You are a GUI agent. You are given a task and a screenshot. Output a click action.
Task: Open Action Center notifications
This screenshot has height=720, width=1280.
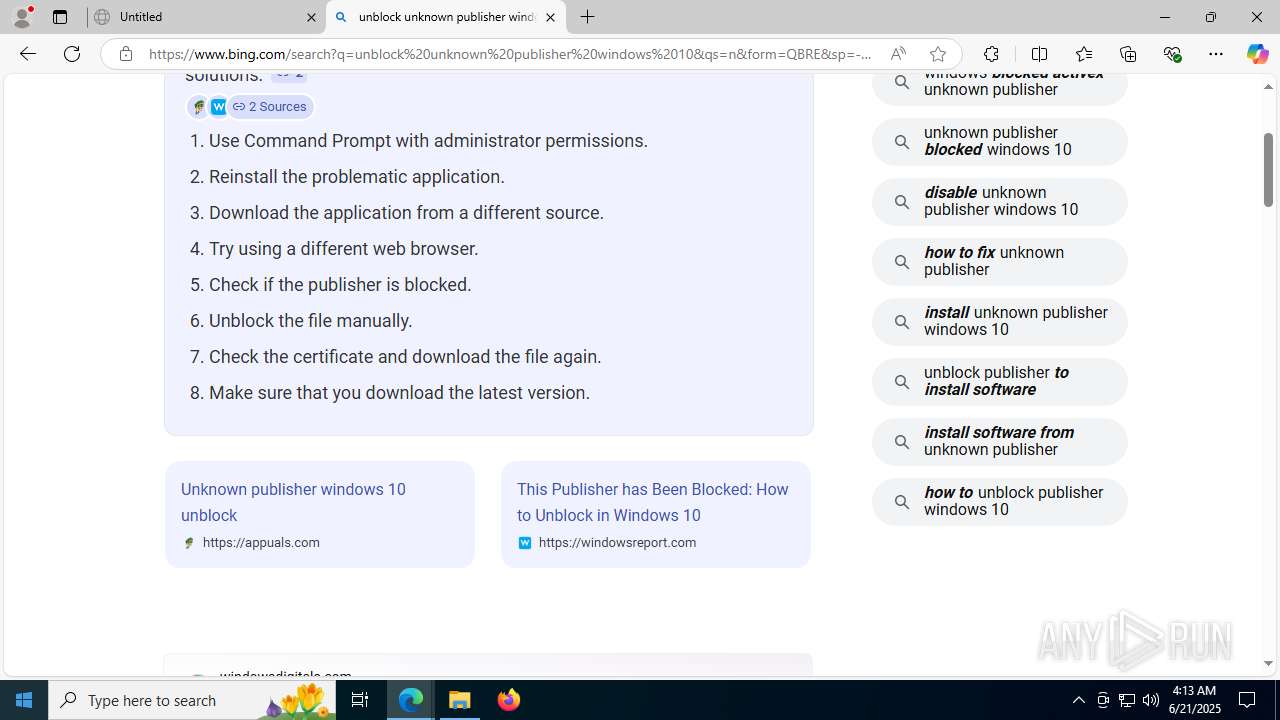click(x=1248, y=700)
